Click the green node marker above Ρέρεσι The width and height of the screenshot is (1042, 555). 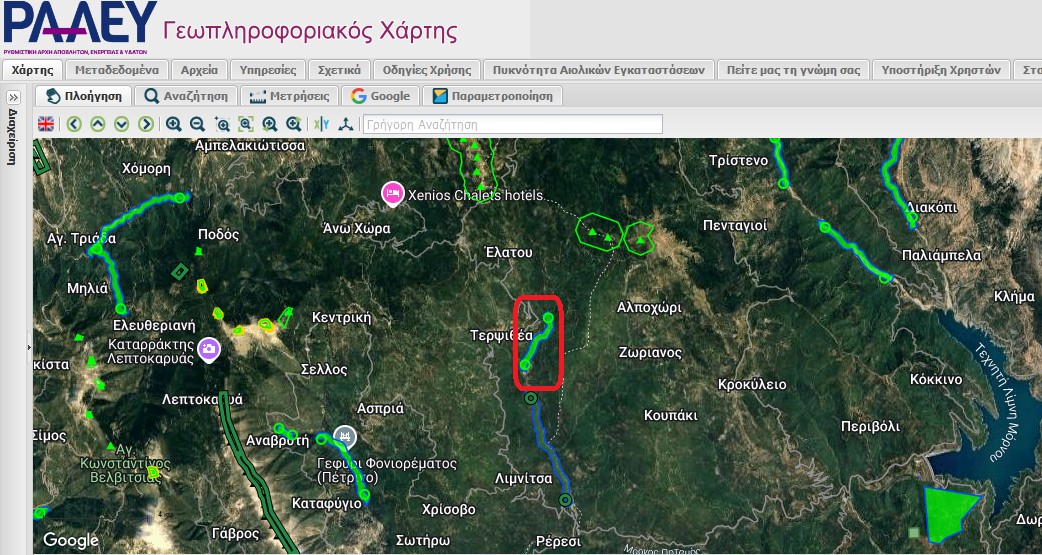(565, 500)
